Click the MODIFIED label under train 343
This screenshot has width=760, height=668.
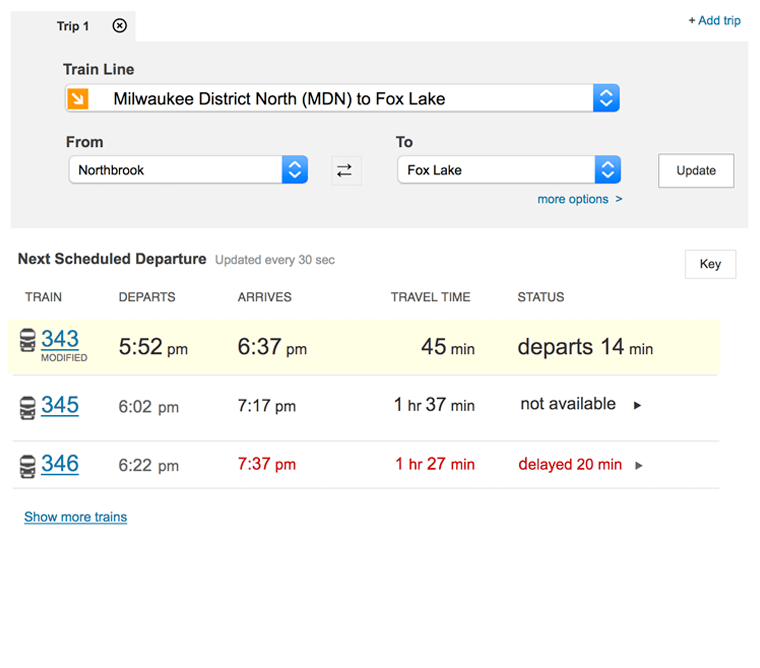(x=64, y=358)
